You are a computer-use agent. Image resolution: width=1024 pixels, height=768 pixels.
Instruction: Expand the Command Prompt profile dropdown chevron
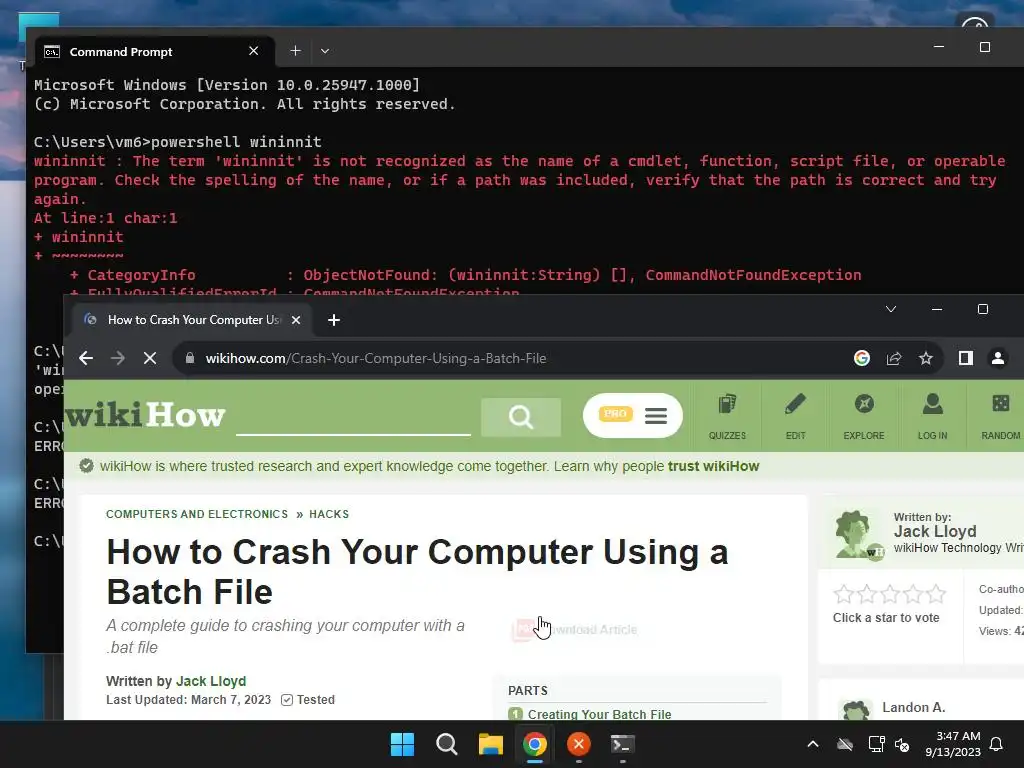coord(325,51)
